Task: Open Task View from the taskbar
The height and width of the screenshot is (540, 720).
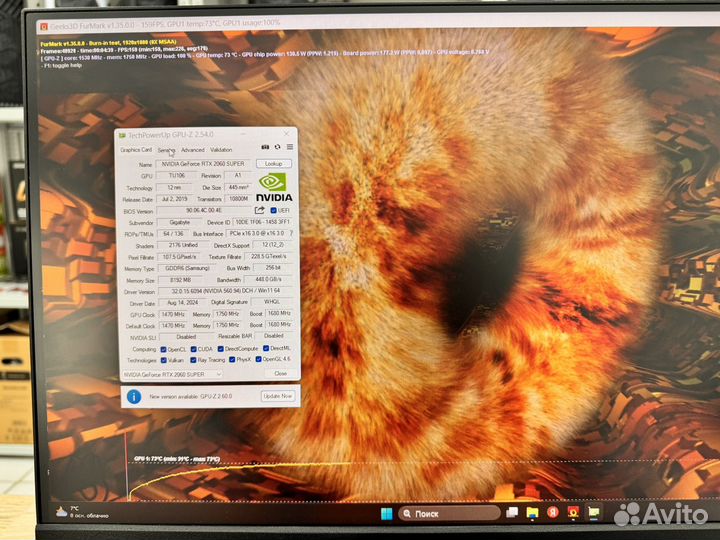Action: 512,513
